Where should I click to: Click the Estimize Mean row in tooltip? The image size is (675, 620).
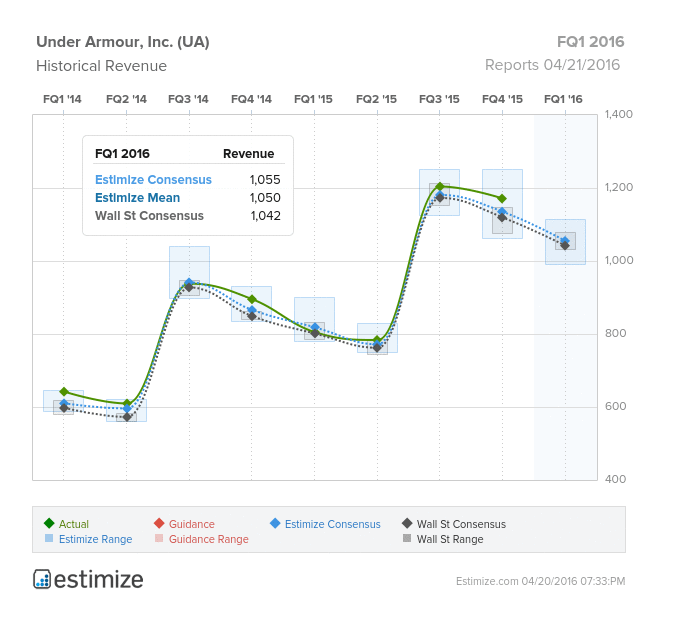pyautogui.click(x=188, y=198)
